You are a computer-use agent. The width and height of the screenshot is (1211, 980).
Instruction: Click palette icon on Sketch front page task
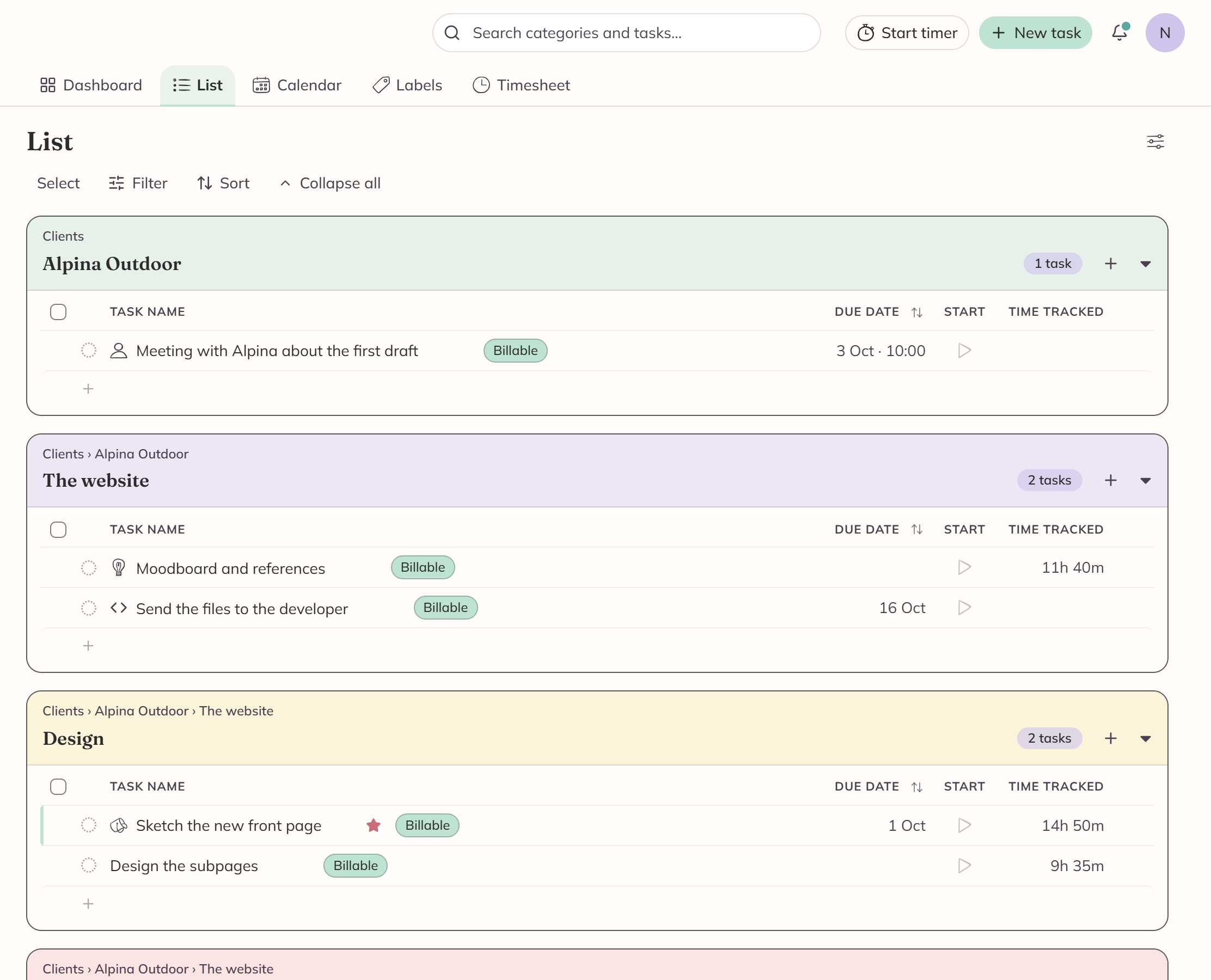(x=119, y=825)
